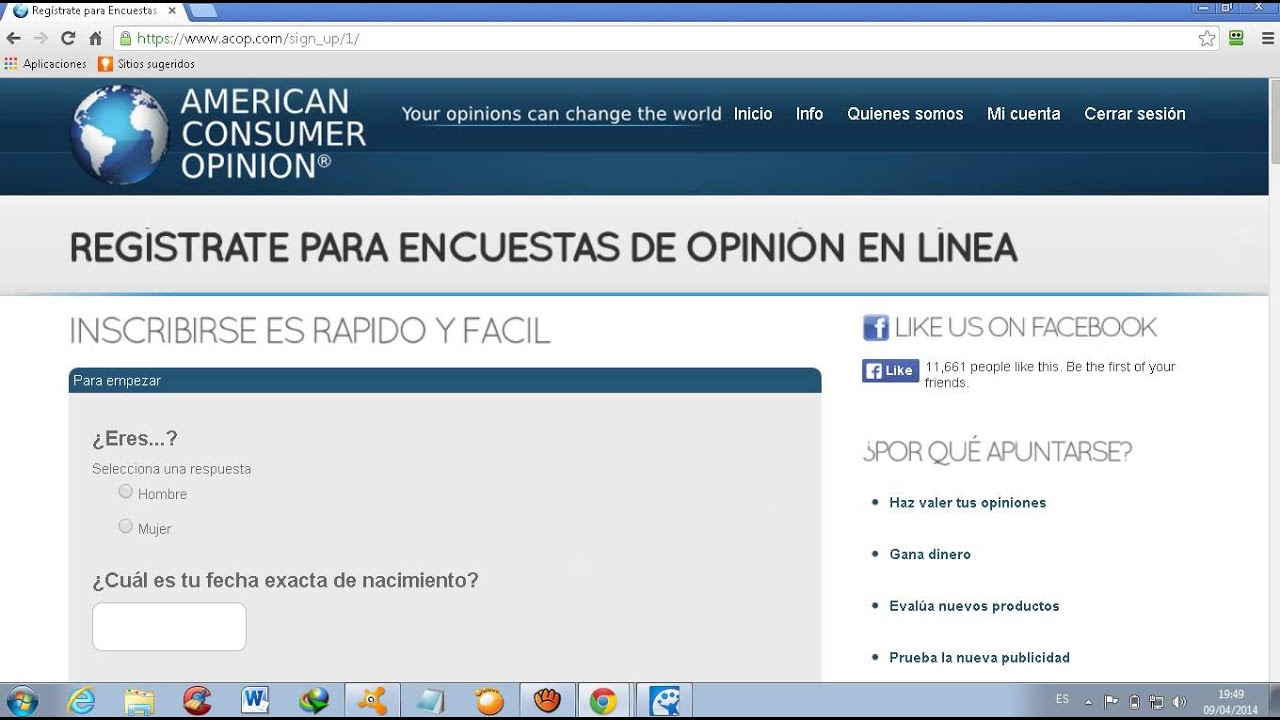Image resolution: width=1280 pixels, height=720 pixels.
Task: Select the Regístrate para Encuestas browser tab
Action: pos(92,11)
